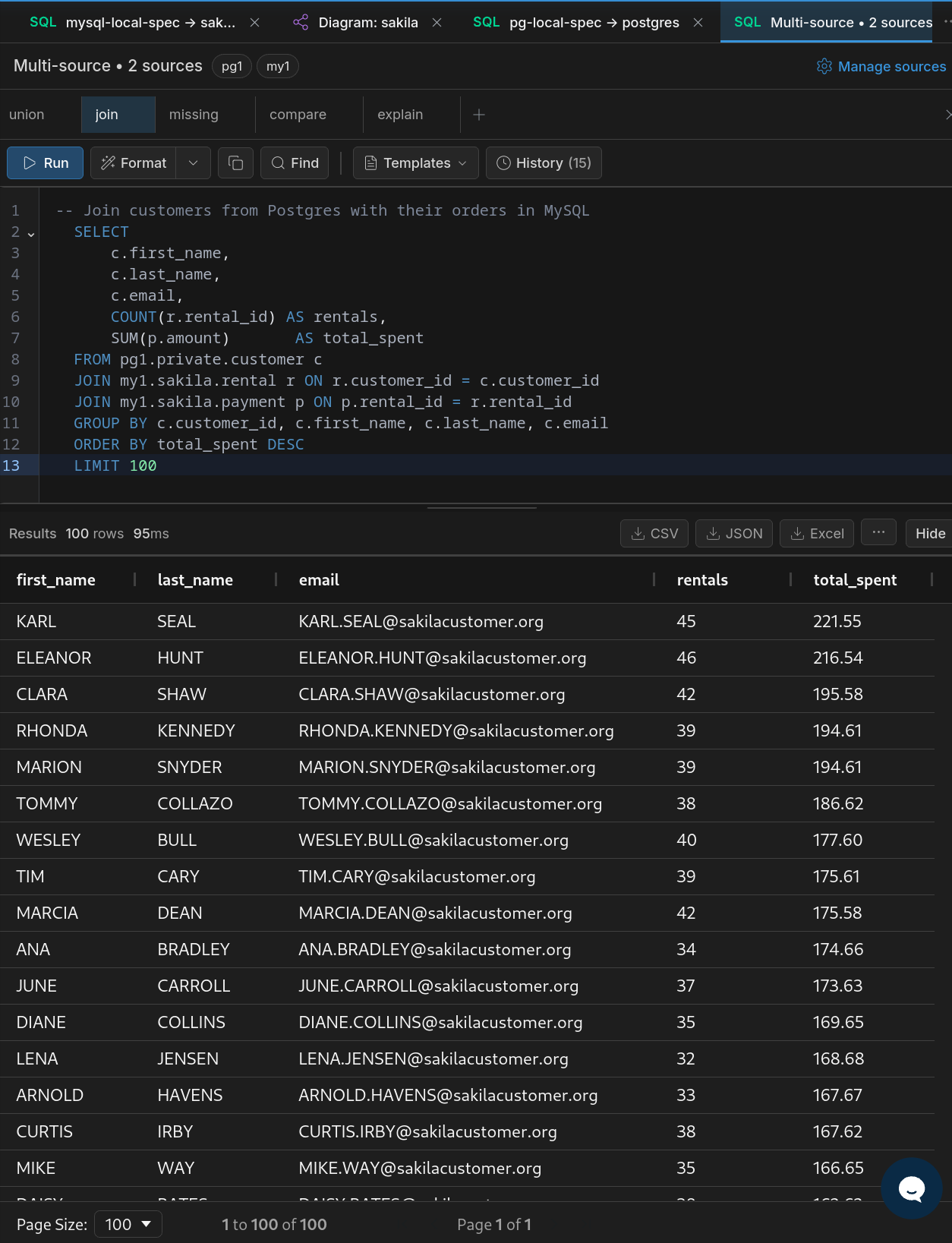The width and height of the screenshot is (952, 1243).
Task: Export results to Excel
Action: coord(817,534)
